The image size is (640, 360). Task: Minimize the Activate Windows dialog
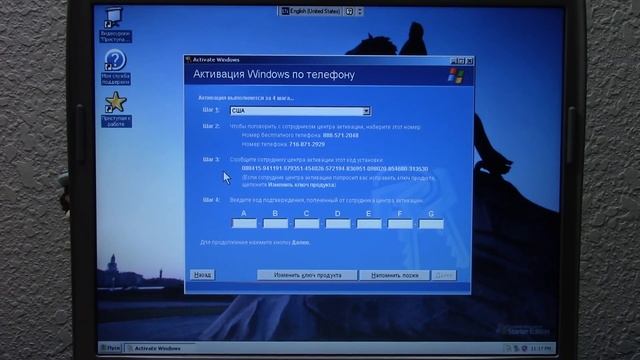point(454,61)
